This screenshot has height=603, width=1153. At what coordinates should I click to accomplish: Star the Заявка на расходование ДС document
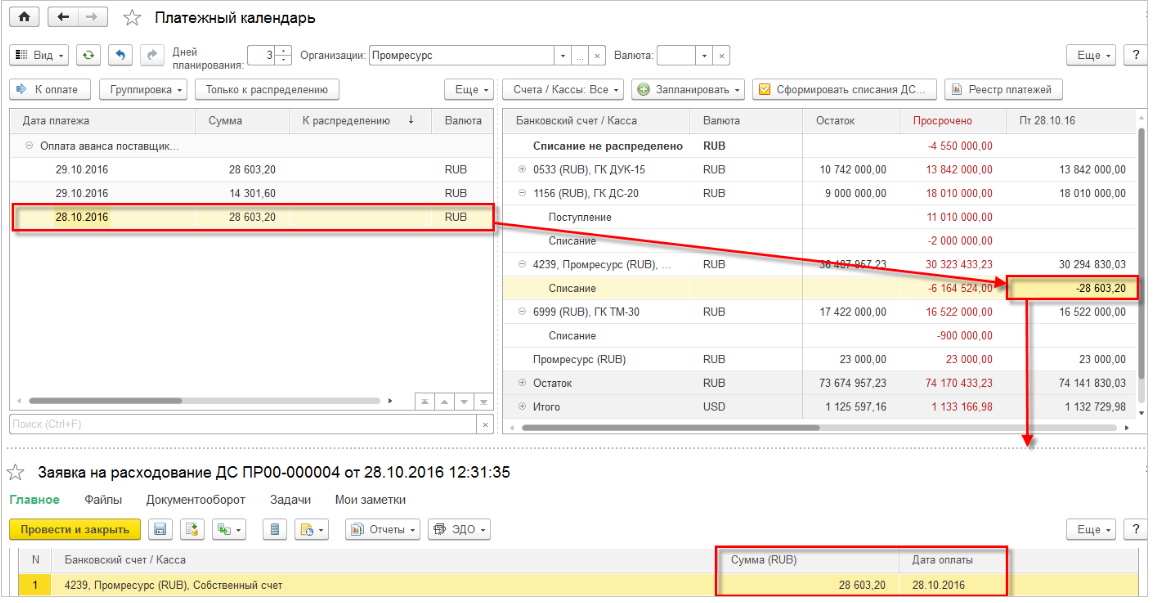[16, 472]
